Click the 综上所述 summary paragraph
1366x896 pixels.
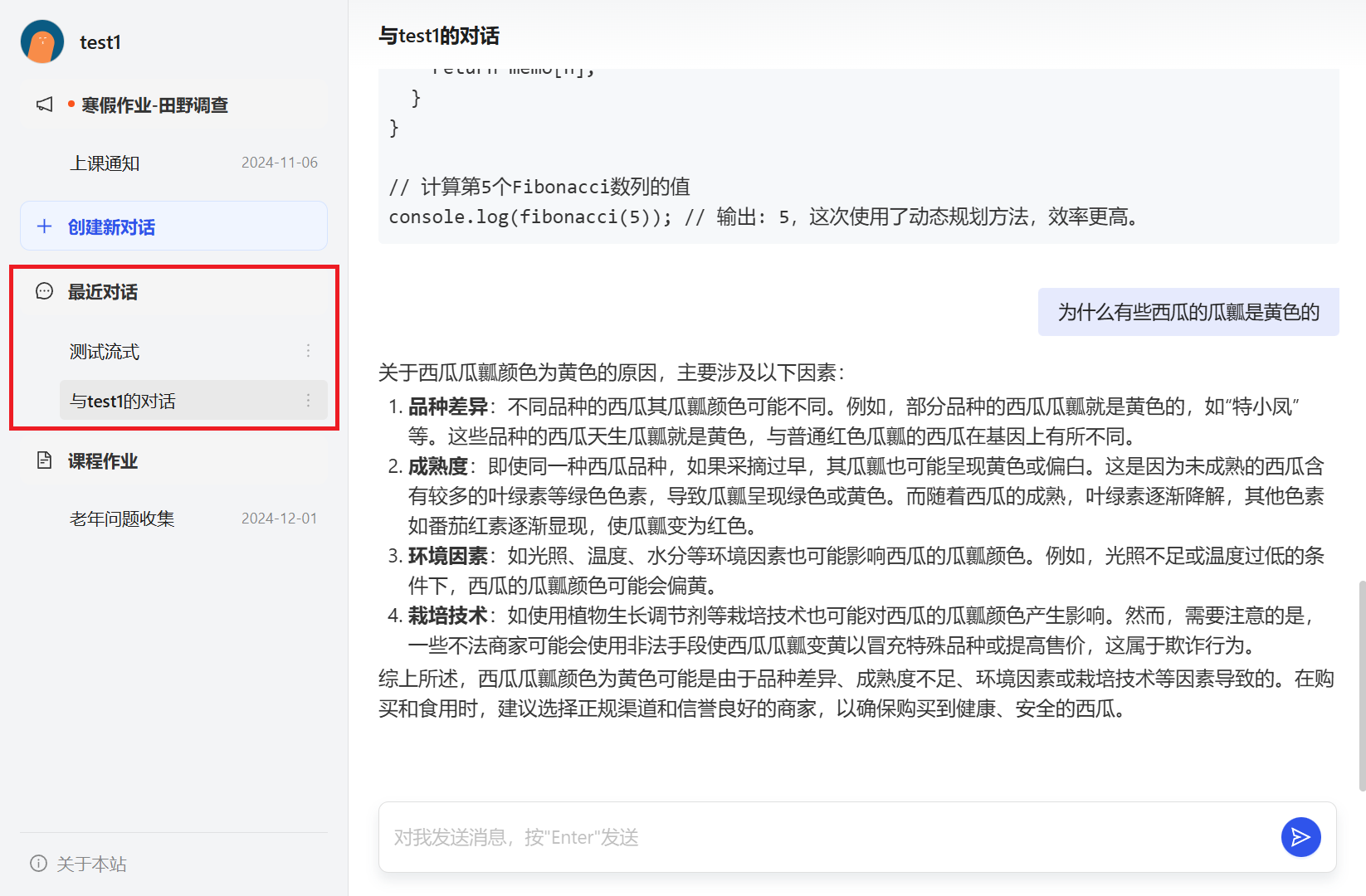click(856, 694)
